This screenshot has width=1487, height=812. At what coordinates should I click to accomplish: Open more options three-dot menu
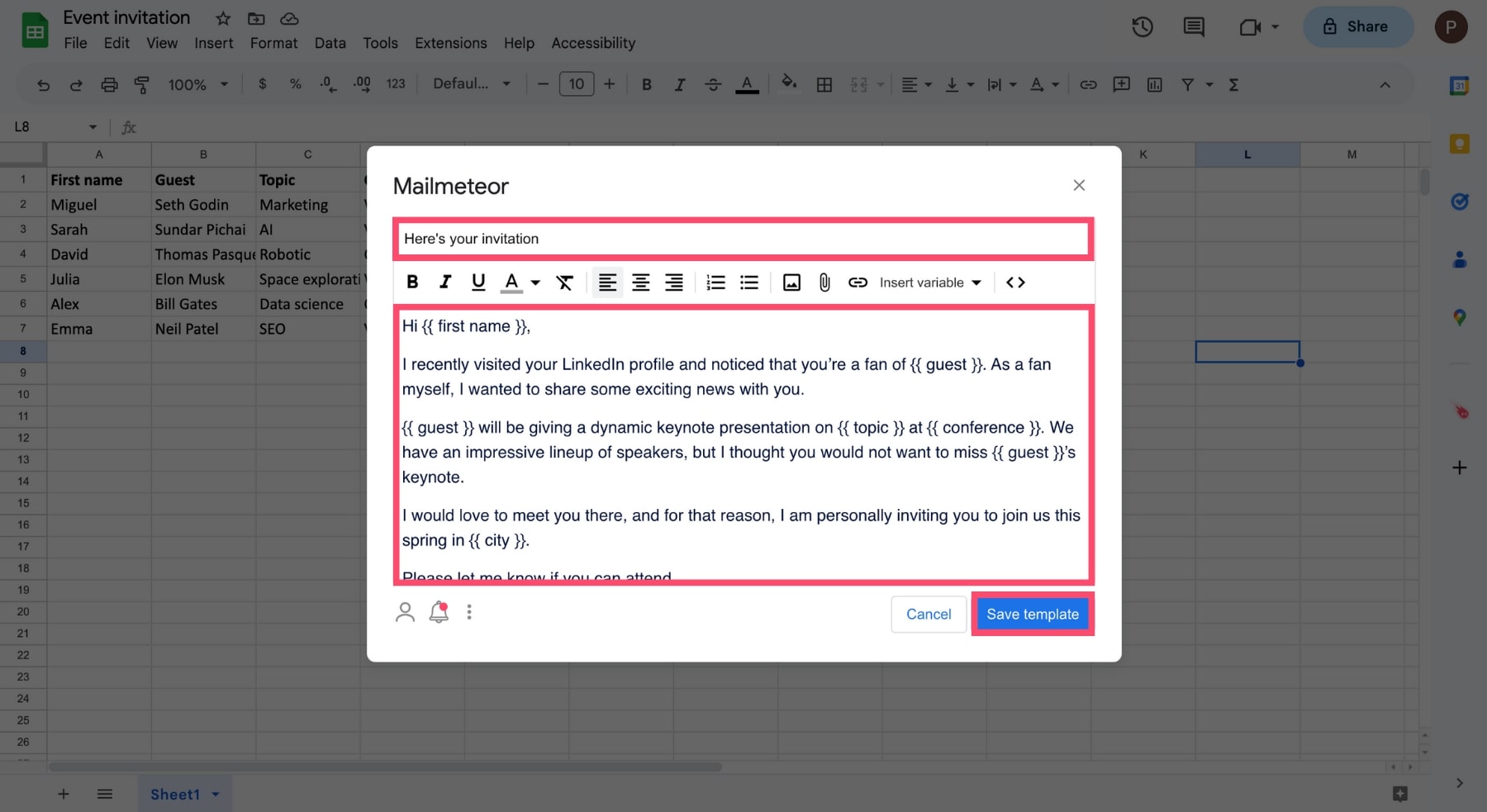(x=469, y=612)
